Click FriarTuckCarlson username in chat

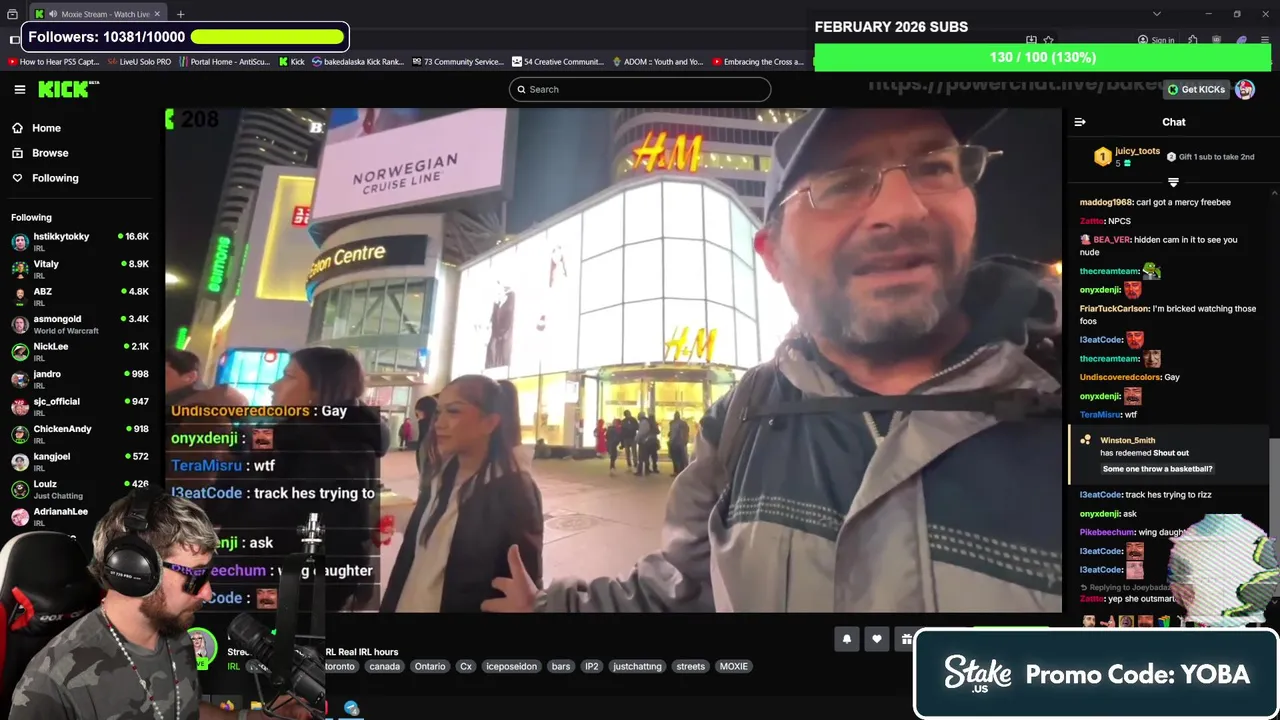[1114, 309]
